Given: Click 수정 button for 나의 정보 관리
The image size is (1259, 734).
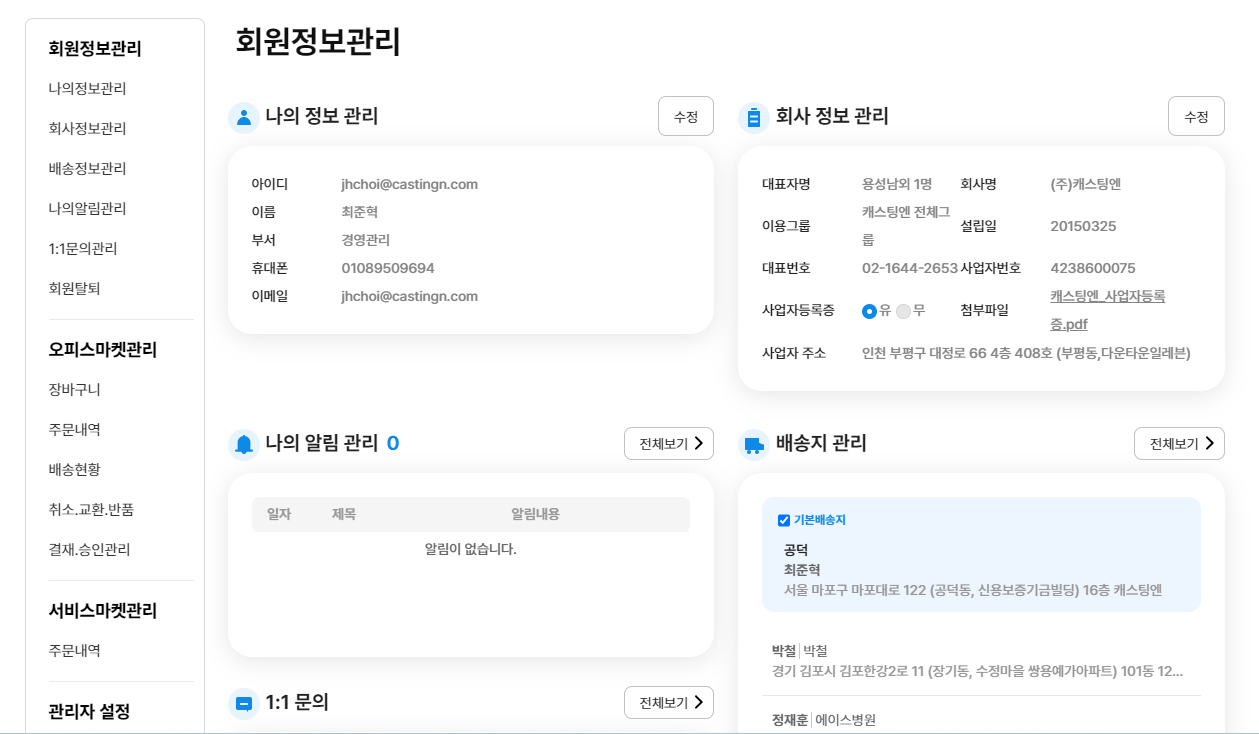Looking at the screenshot, I should tap(686, 117).
